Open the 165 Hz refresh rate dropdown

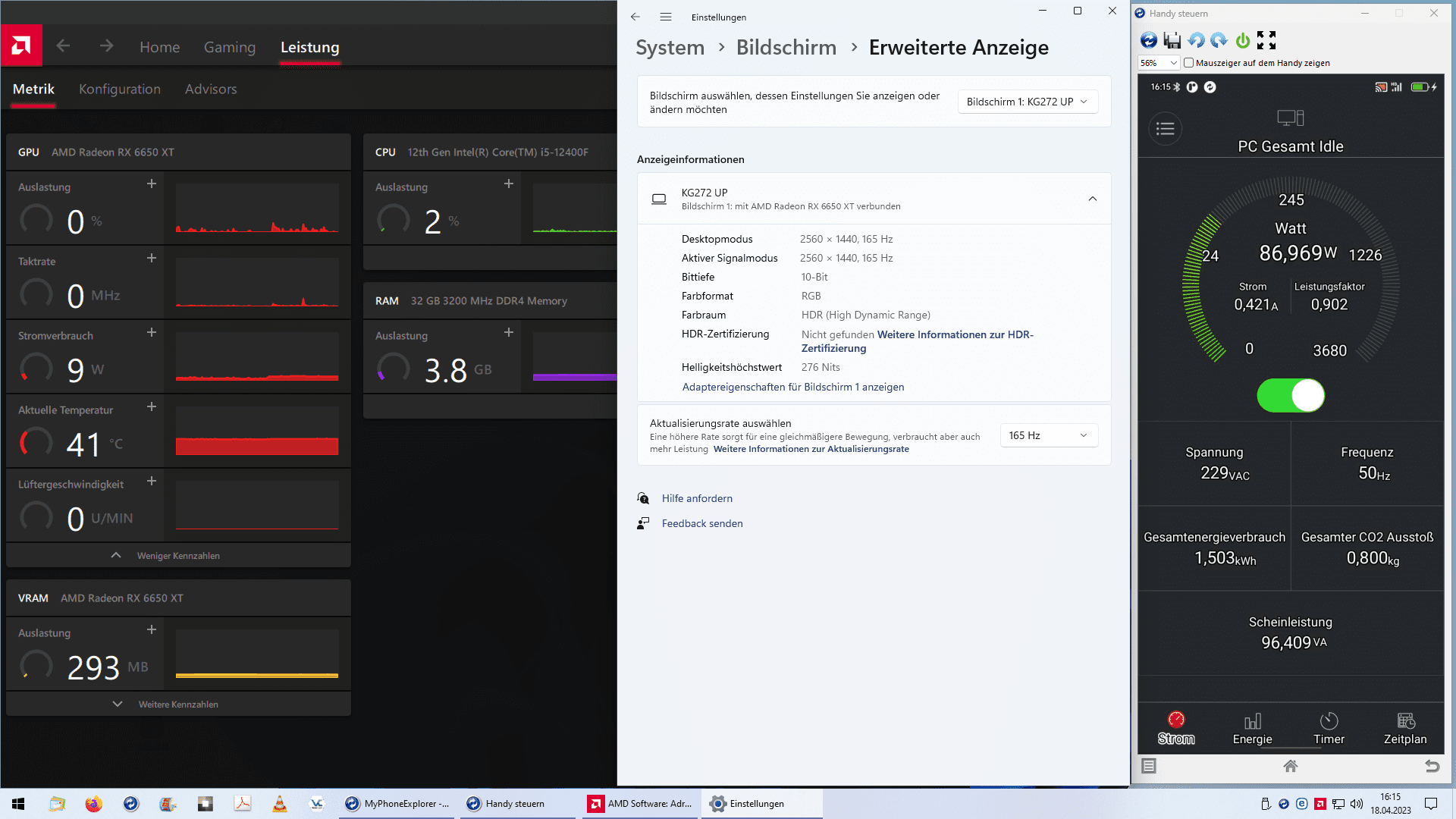1048,435
